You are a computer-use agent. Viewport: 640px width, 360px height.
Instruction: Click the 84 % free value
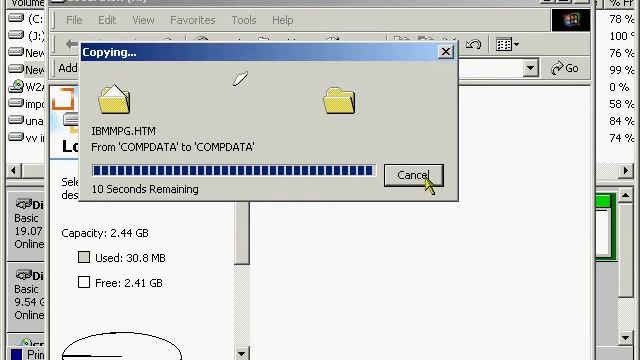tap(621, 121)
